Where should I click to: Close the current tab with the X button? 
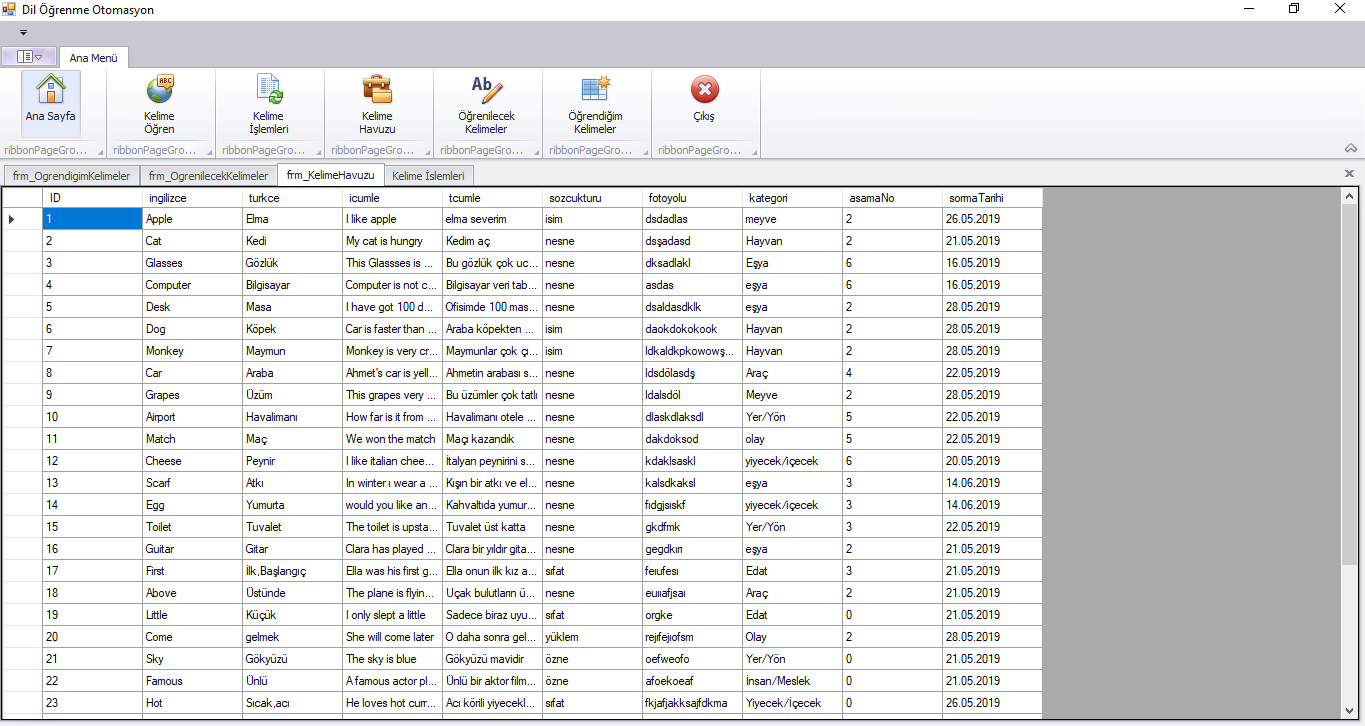1350,173
